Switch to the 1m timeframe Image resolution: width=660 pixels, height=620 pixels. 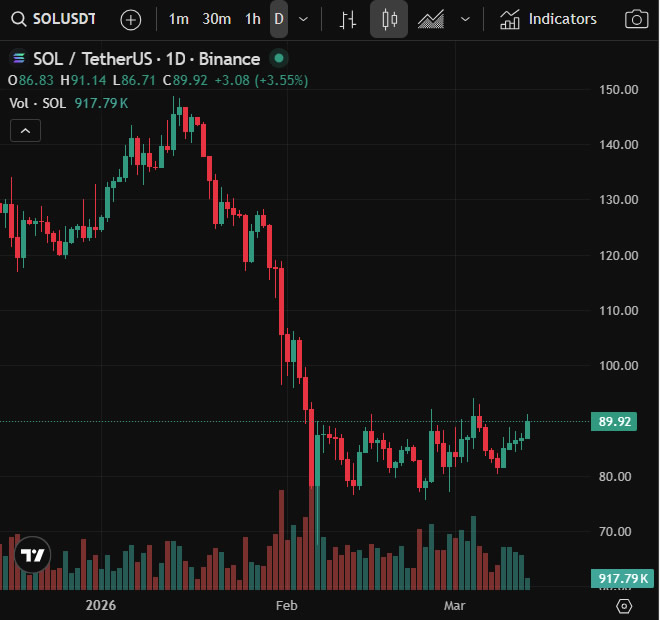179,19
